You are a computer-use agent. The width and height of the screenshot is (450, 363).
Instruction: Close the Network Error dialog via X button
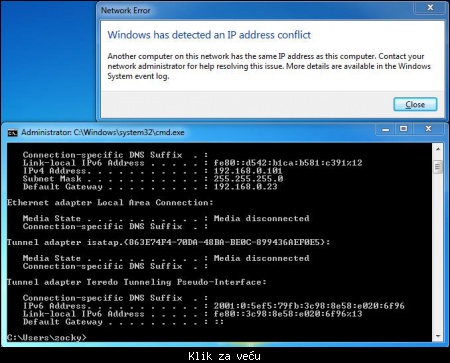pos(430,7)
